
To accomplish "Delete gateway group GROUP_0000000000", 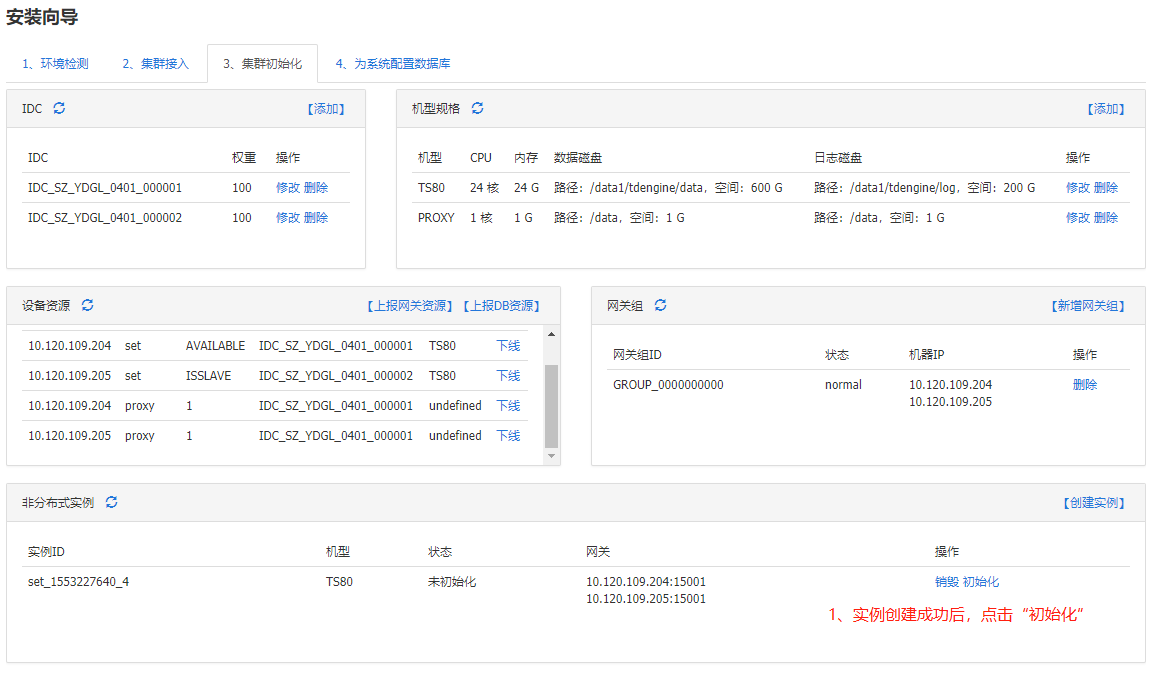I will tap(1085, 385).
